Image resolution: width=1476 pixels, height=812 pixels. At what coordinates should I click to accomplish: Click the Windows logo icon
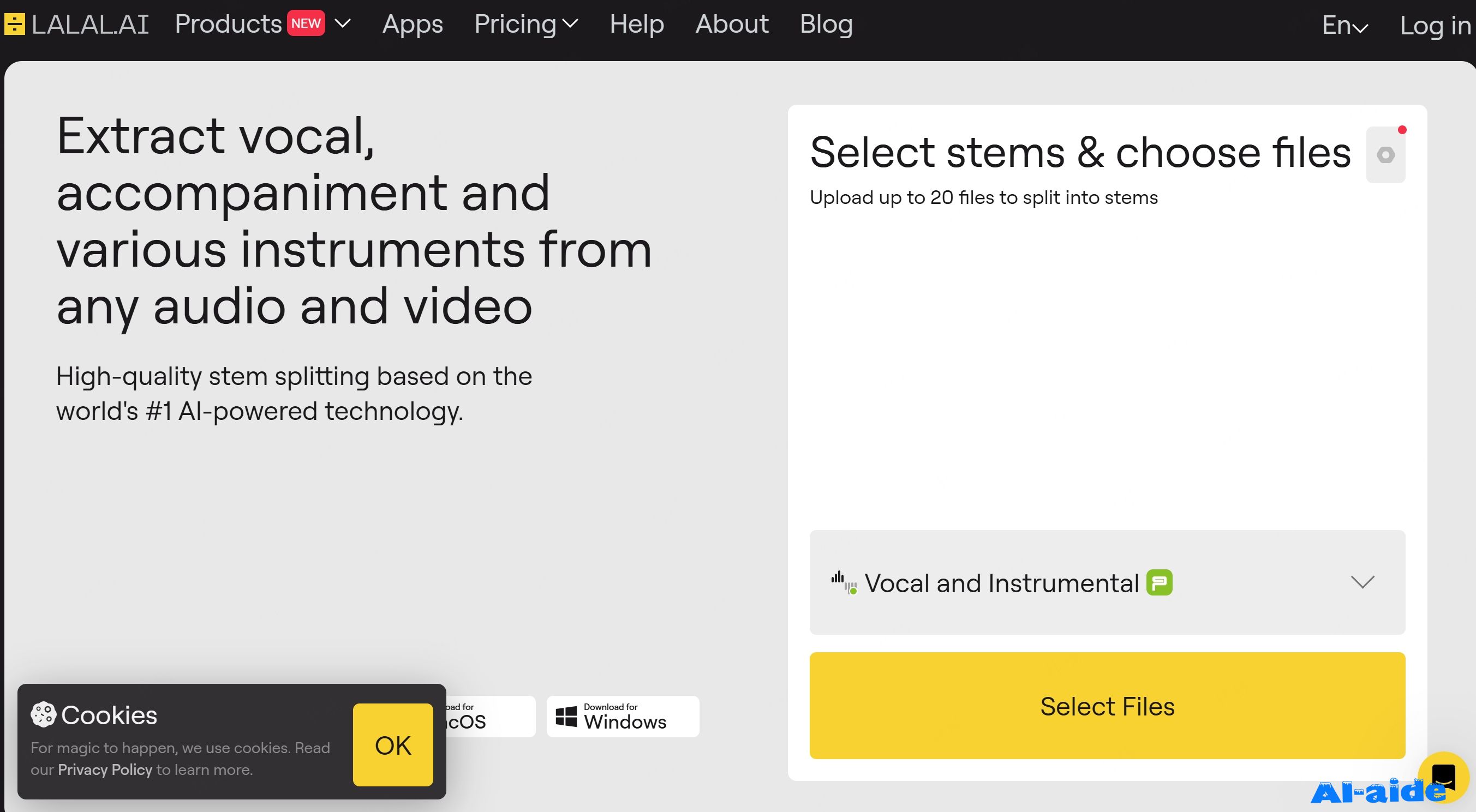pyautogui.click(x=567, y=716)
